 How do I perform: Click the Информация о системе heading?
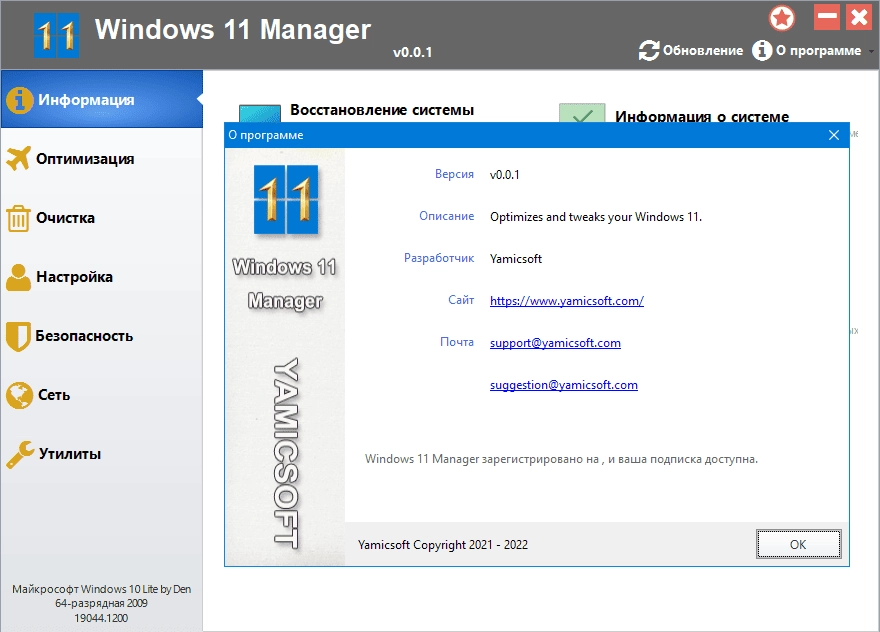pyautogui.click(x=702, y=116)
